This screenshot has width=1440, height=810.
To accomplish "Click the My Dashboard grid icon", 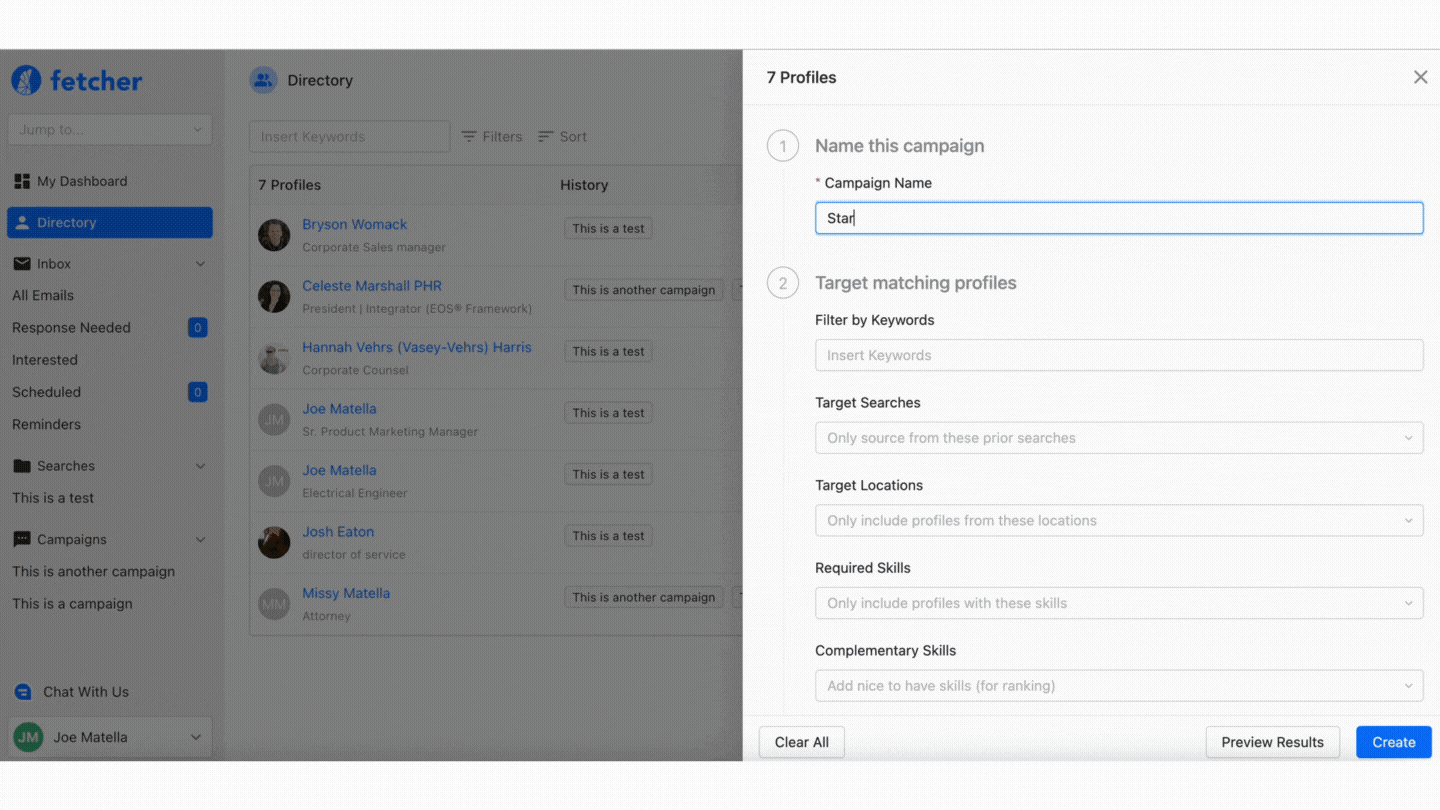I will (x=22, y=181).
